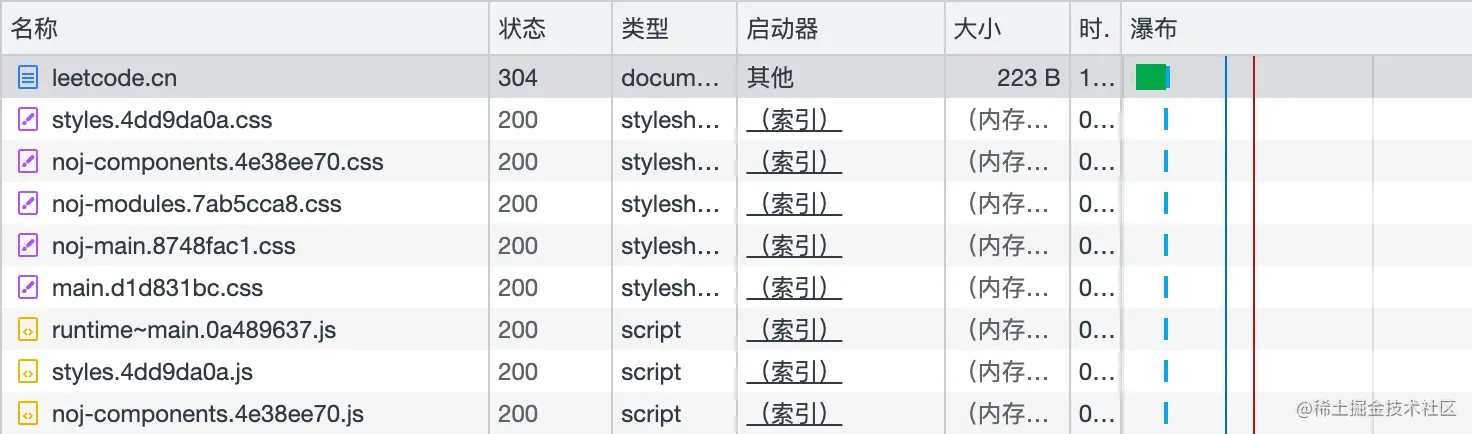The height and width of the screenshot is (434, 1472).
Task: Sort by the 启动器 column header
Action: coord(841,28)
